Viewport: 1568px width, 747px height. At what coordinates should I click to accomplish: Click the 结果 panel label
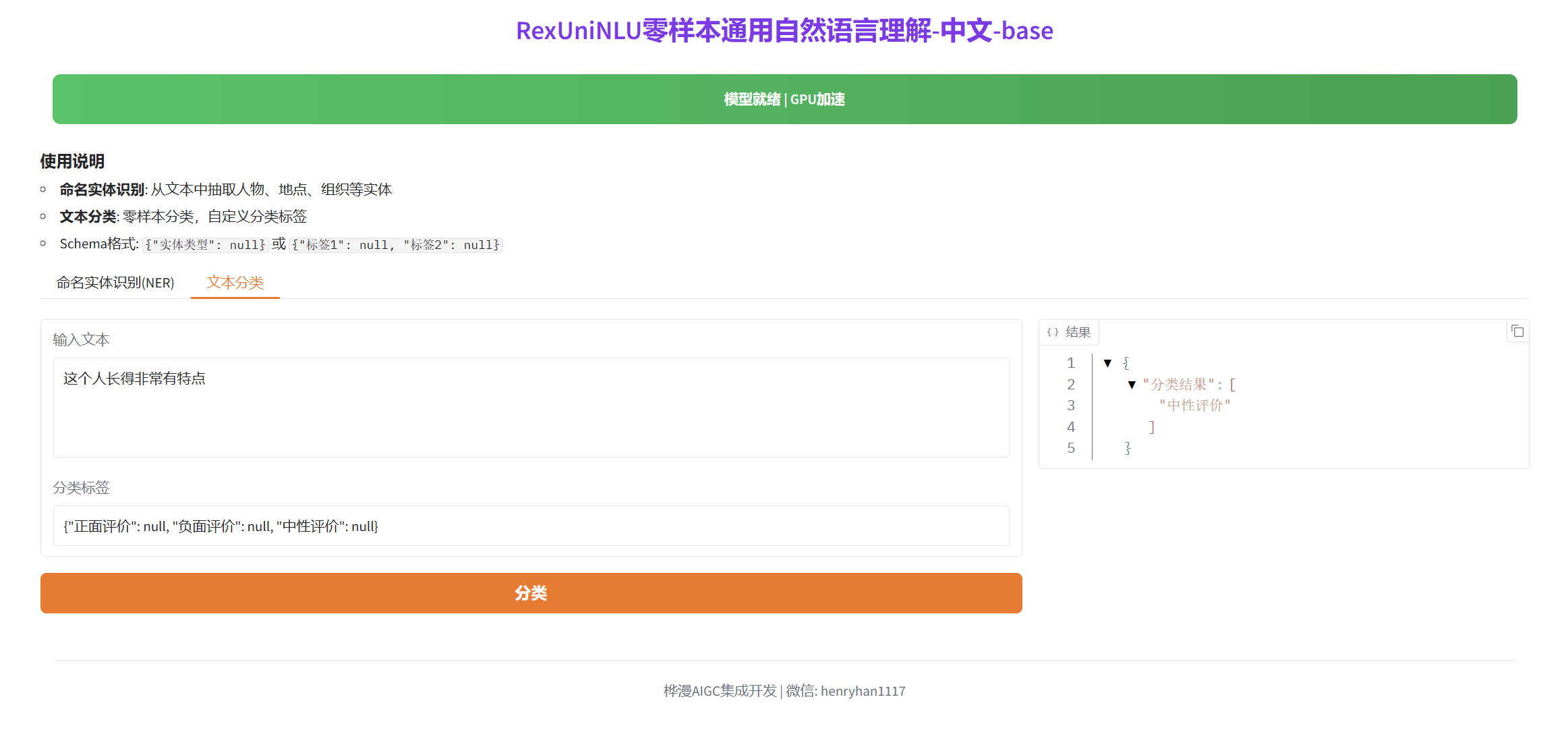click(x=1078, y=332)
